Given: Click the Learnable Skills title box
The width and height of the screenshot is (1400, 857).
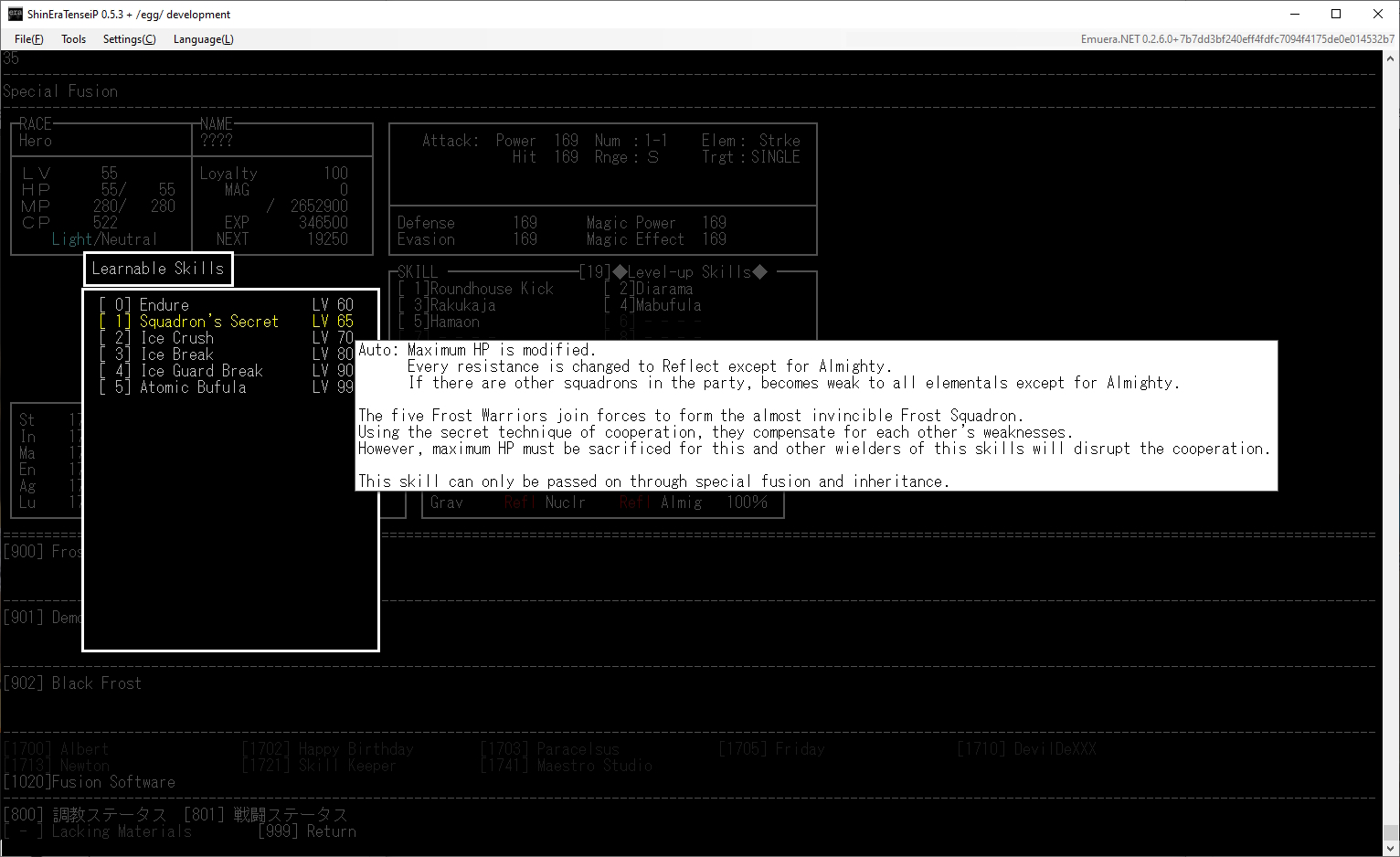Looking at the screenshot, I should (158, 269).
